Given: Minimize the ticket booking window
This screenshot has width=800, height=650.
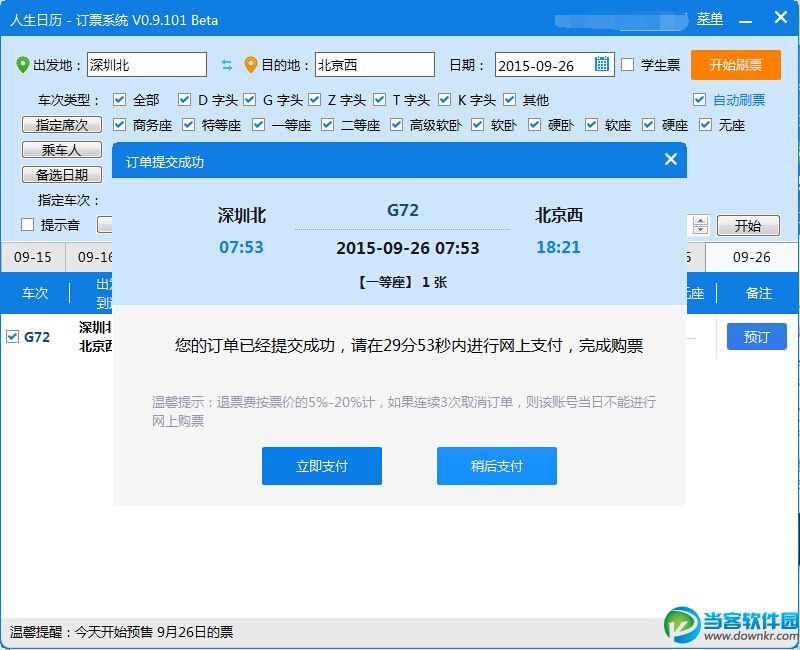Looking at the screenshot, I should coord(745,20).
